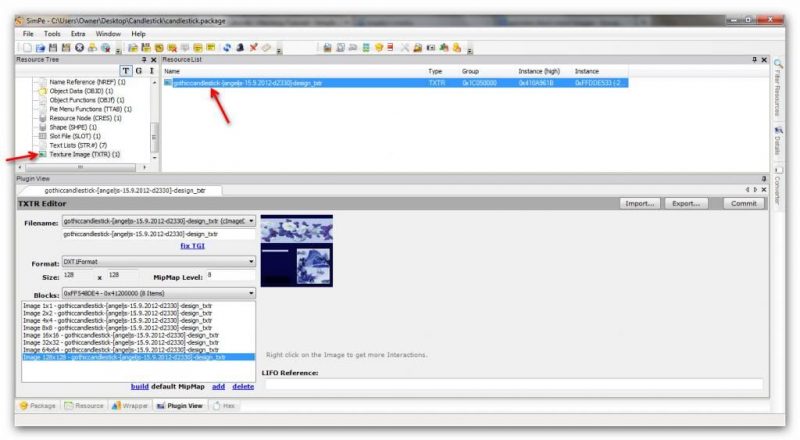The width and height of the screenshot is (800, 440).
Task: Toggle the I view button in Resource Tree
Action: (151, 71)
